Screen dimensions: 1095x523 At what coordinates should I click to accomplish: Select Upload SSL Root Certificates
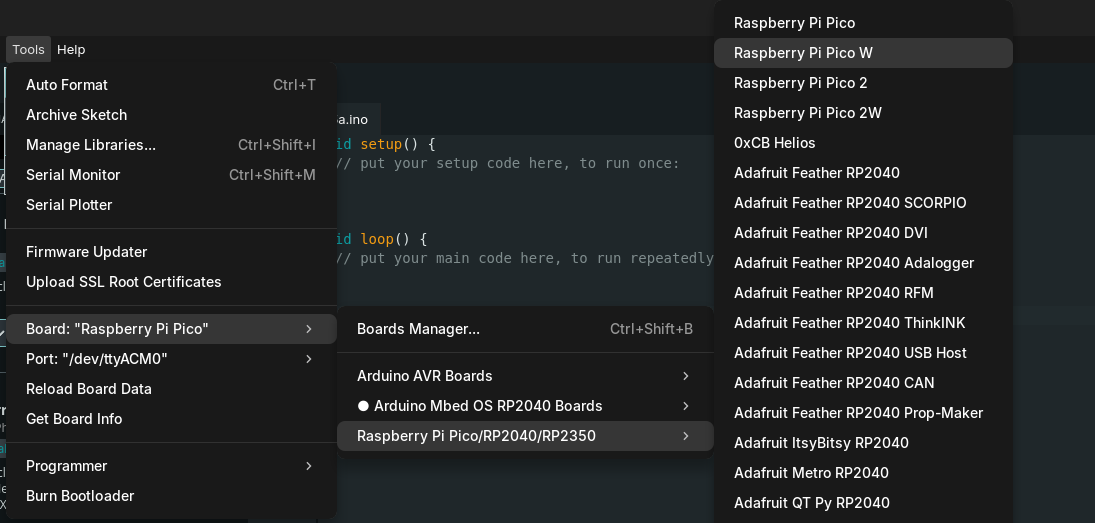tap(171, 282)
